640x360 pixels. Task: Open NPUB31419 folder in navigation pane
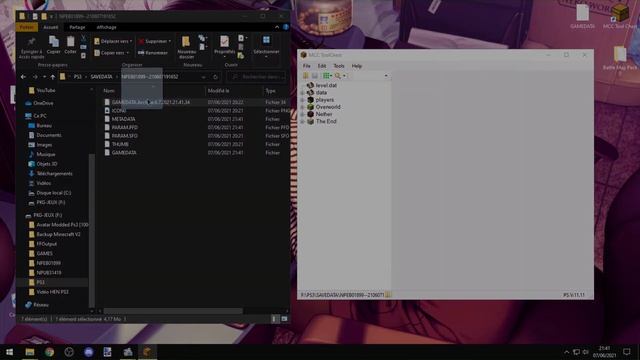click(x=49, y=273)
